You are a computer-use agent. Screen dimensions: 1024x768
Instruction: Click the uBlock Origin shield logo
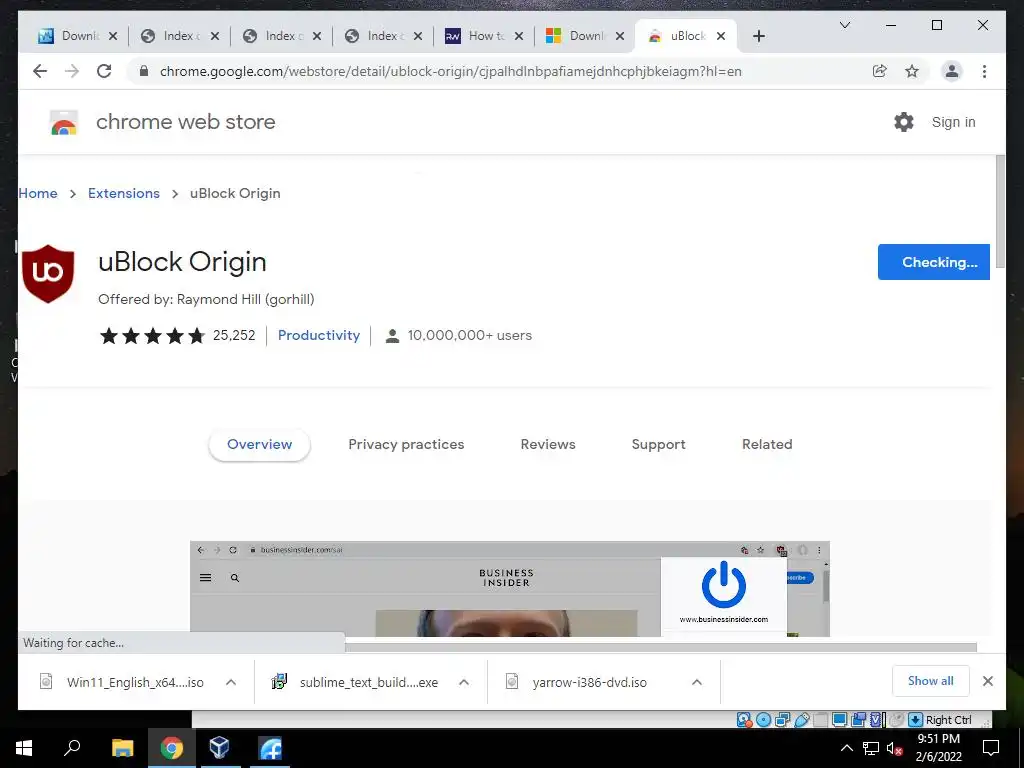[x=48, y=274]
